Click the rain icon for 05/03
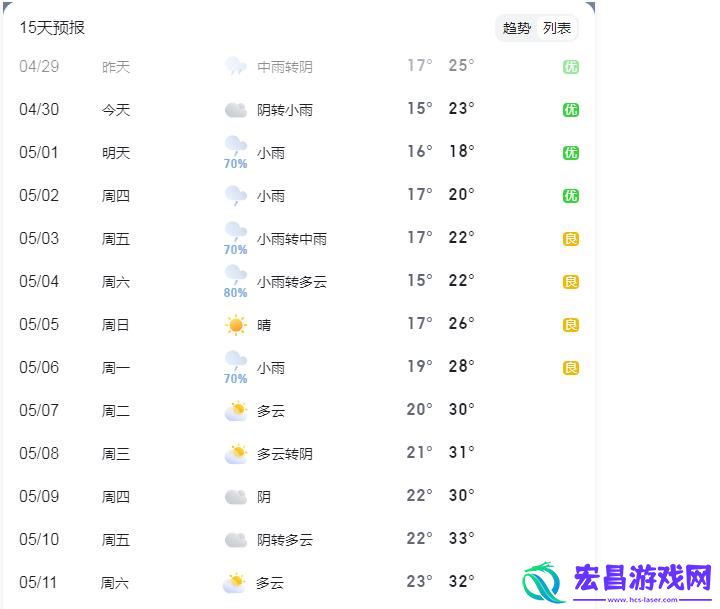Image resolution: width=720 pixels, height=609 pixels. click(236, 231)
